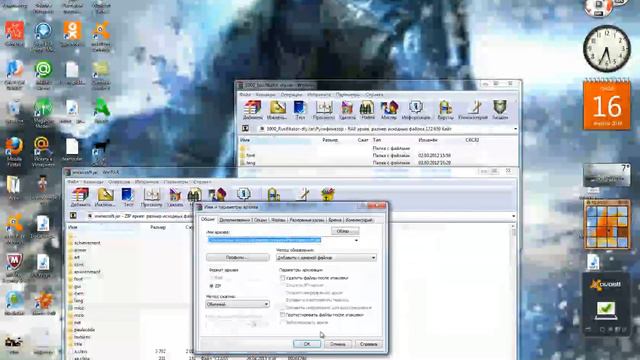Click calendar gadget showing 16
Screen dimensions: 640x360
pyautogui.click(x=607, y=104)
